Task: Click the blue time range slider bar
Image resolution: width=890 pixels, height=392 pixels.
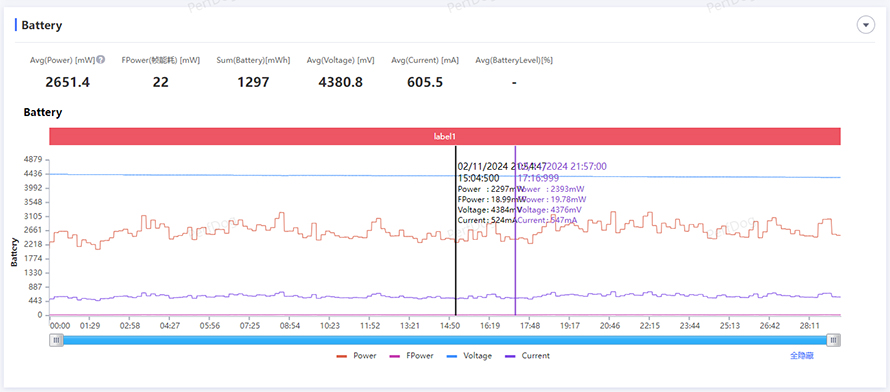Action: pos(444,340)
